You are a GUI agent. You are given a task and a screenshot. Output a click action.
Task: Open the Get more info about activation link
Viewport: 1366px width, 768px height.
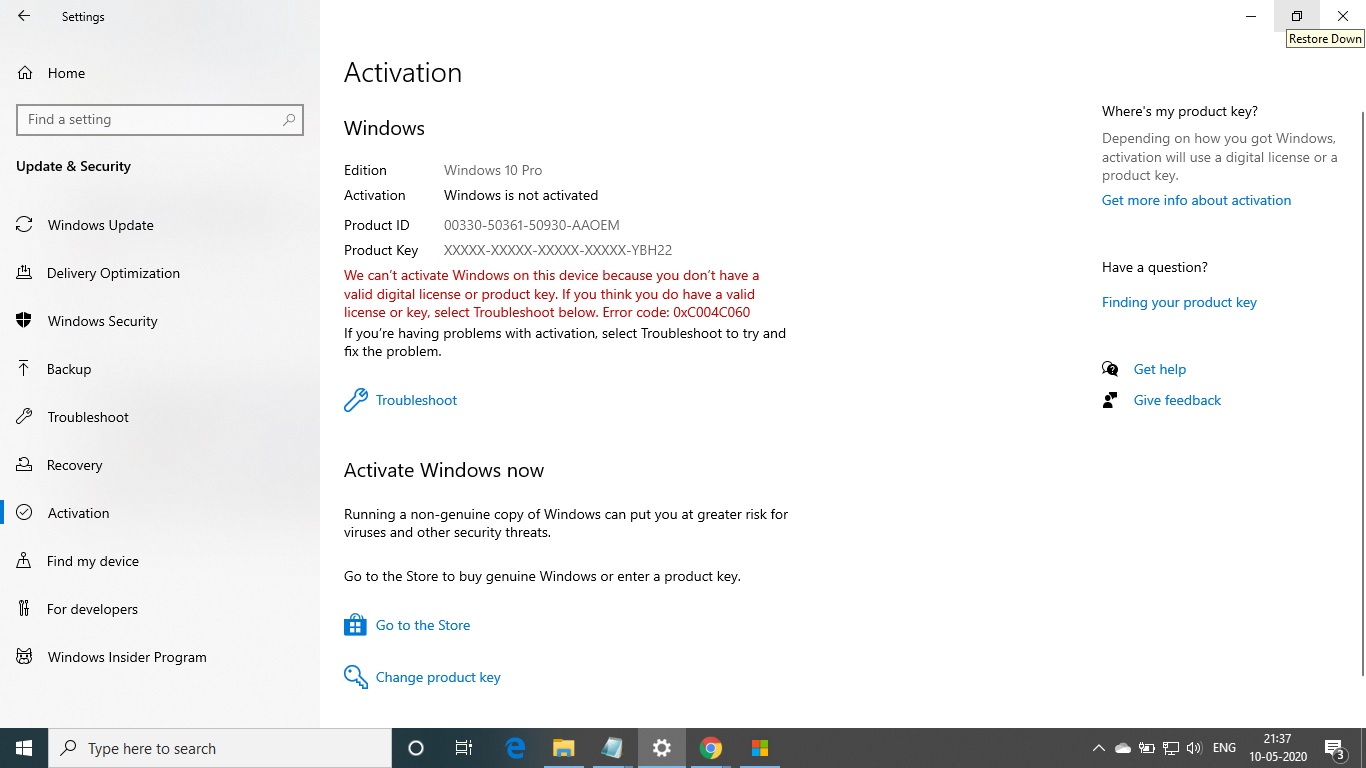tap(1196, 200)
